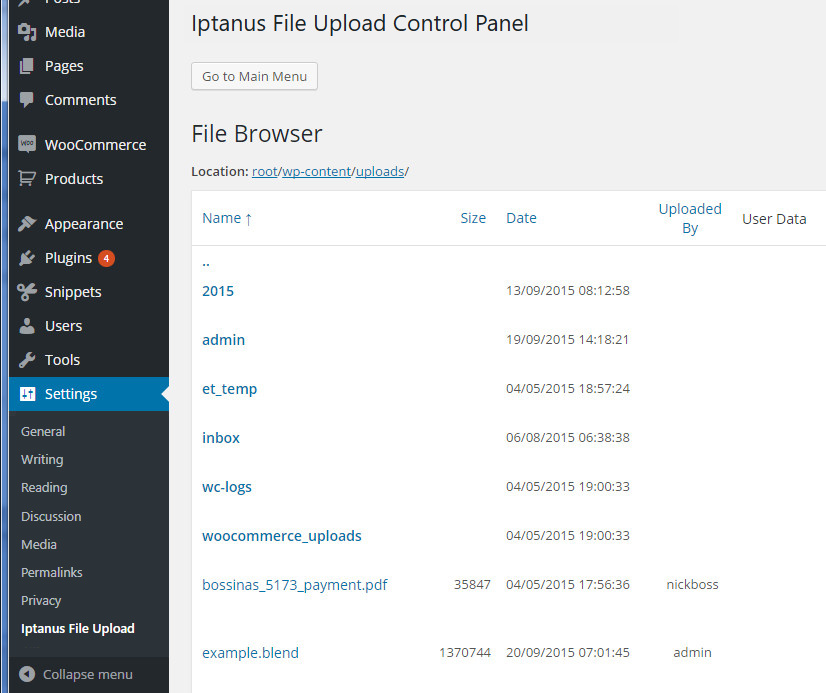
Task: Click the Go to Main Menu button
Action: click(254, 75)
